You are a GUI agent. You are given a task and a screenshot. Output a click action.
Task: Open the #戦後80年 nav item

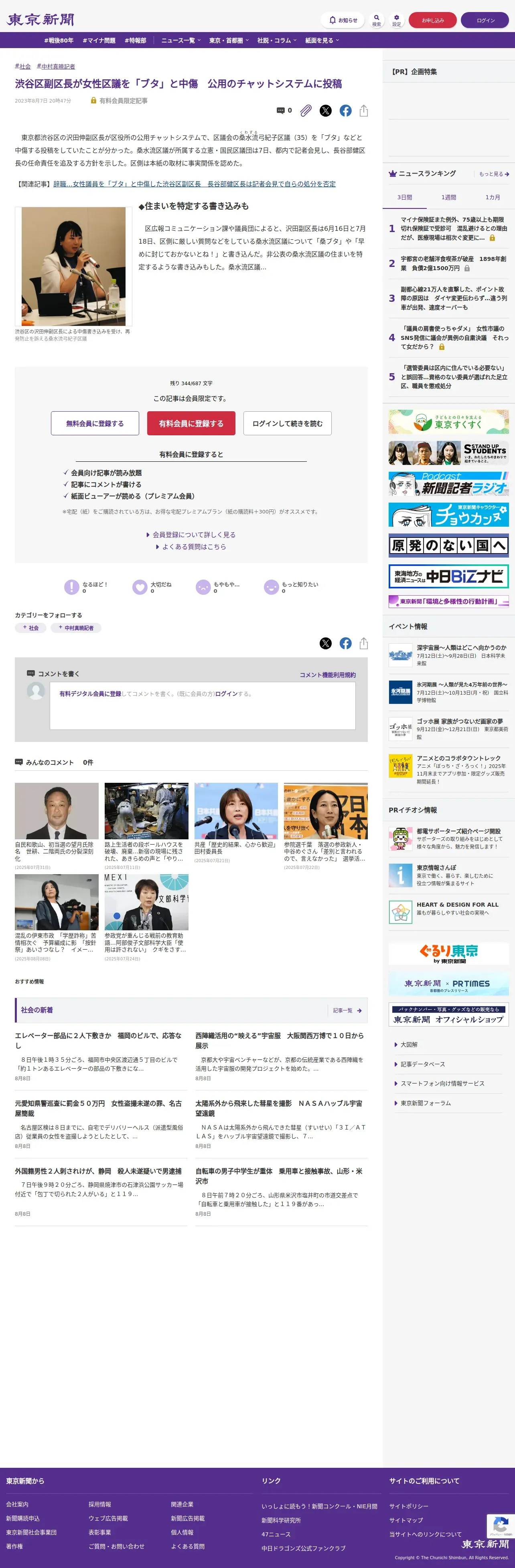(59, 41)
